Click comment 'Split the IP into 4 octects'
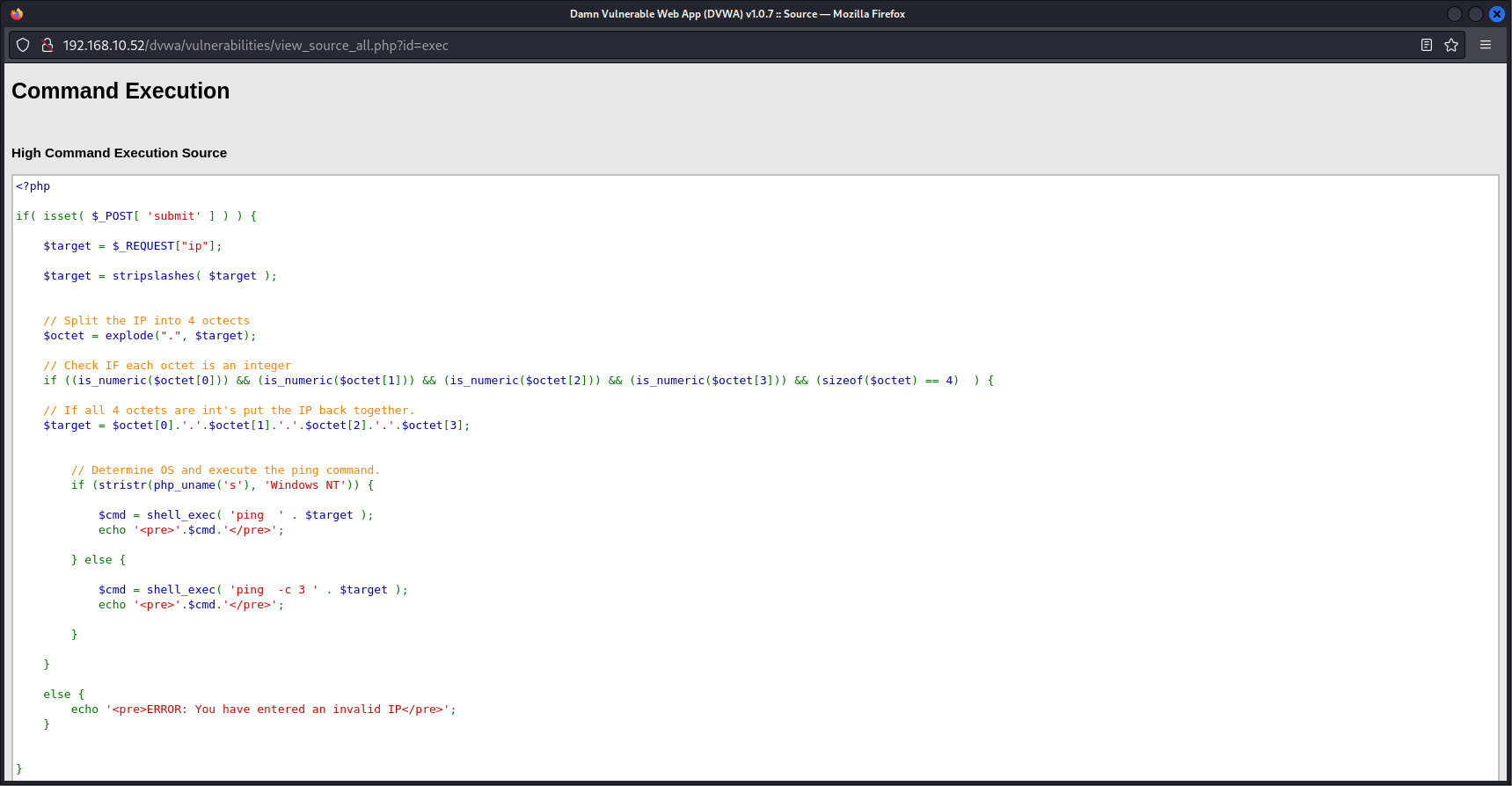The width and height of the screenshot is (1512, 786). (147, 321)
